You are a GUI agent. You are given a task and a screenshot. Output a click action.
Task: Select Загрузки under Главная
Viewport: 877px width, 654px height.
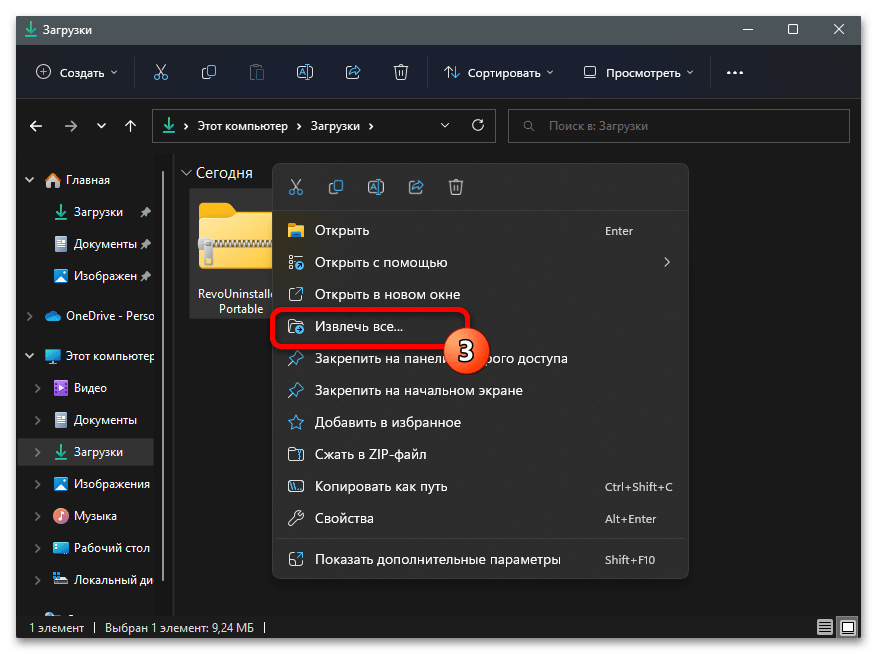point(98,212)
